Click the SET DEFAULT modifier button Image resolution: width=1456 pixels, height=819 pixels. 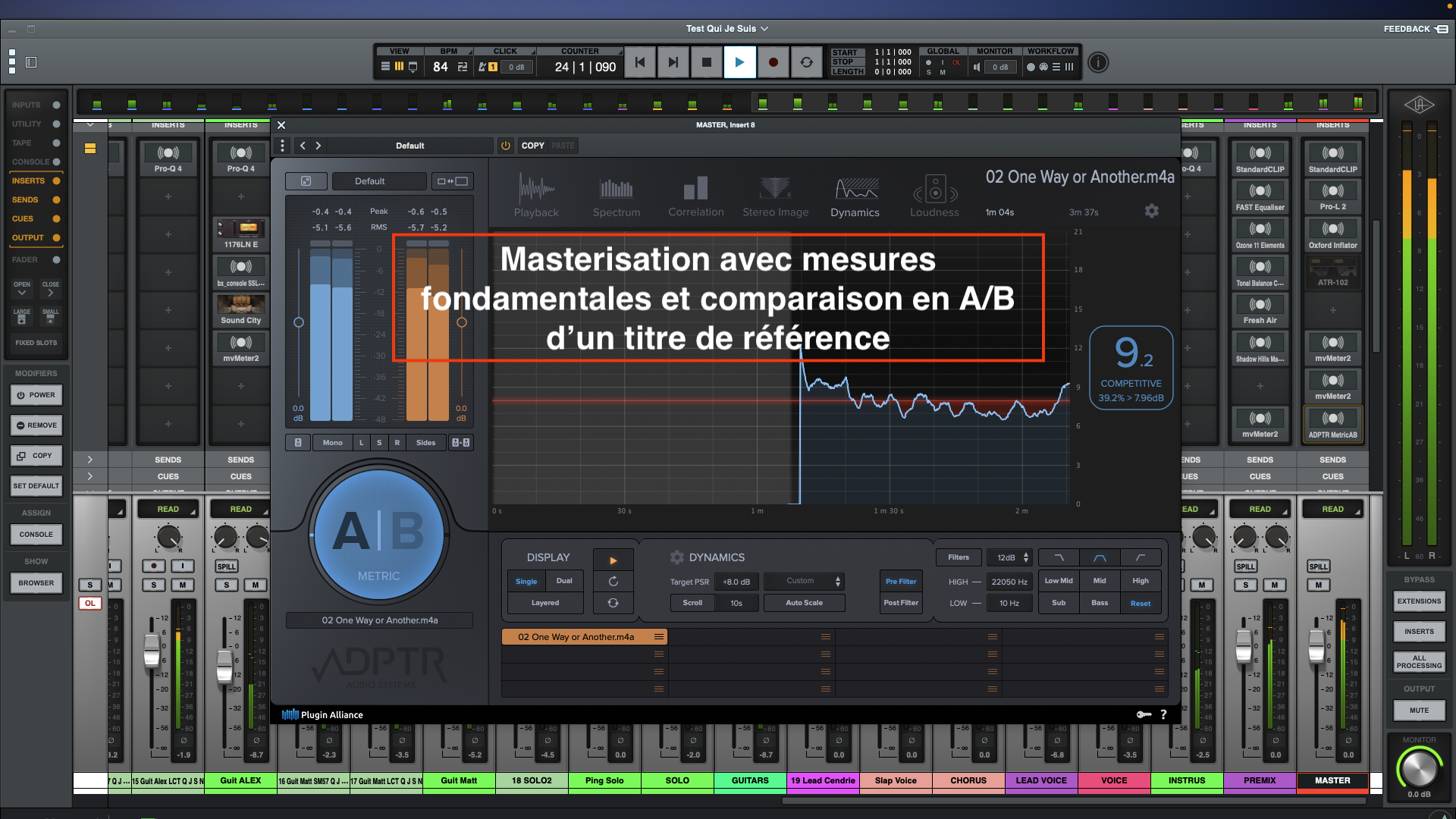(x=36, y=486)
